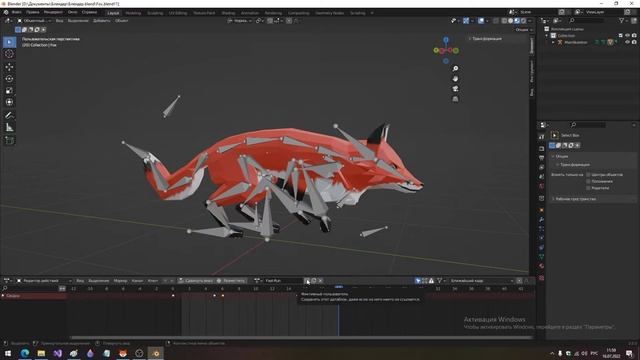
Task: Select the Add Cube tool
Action: point(9,140)
